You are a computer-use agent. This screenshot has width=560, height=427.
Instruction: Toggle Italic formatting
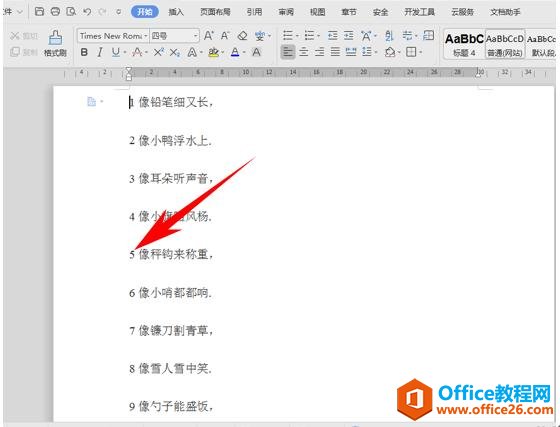(x=100, y=52)
